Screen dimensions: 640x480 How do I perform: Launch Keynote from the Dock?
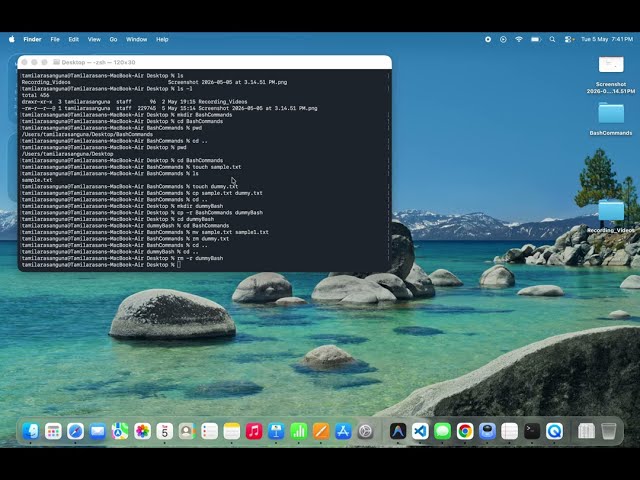coord(276,431)
